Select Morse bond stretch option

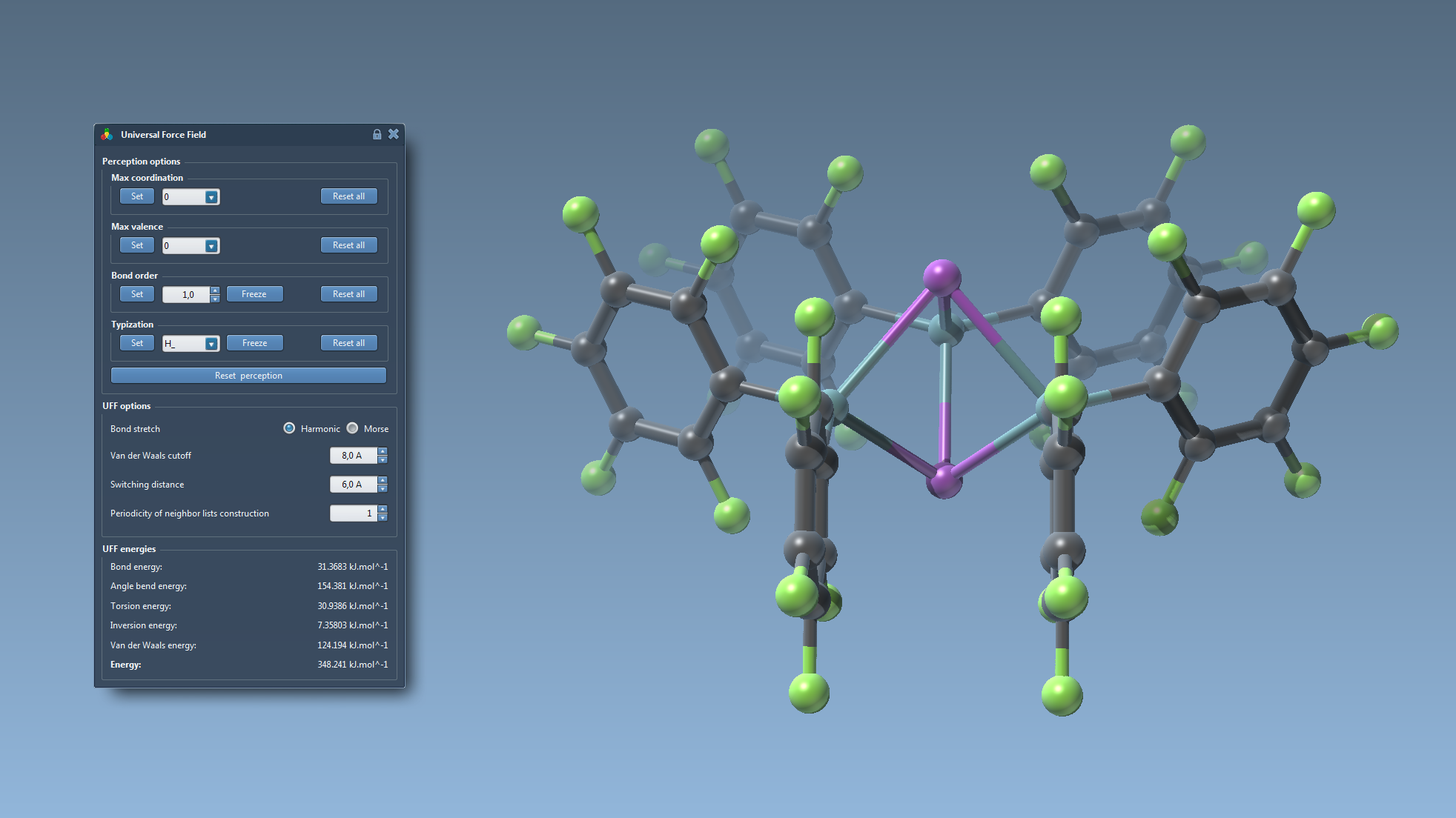tap(353, 428)
